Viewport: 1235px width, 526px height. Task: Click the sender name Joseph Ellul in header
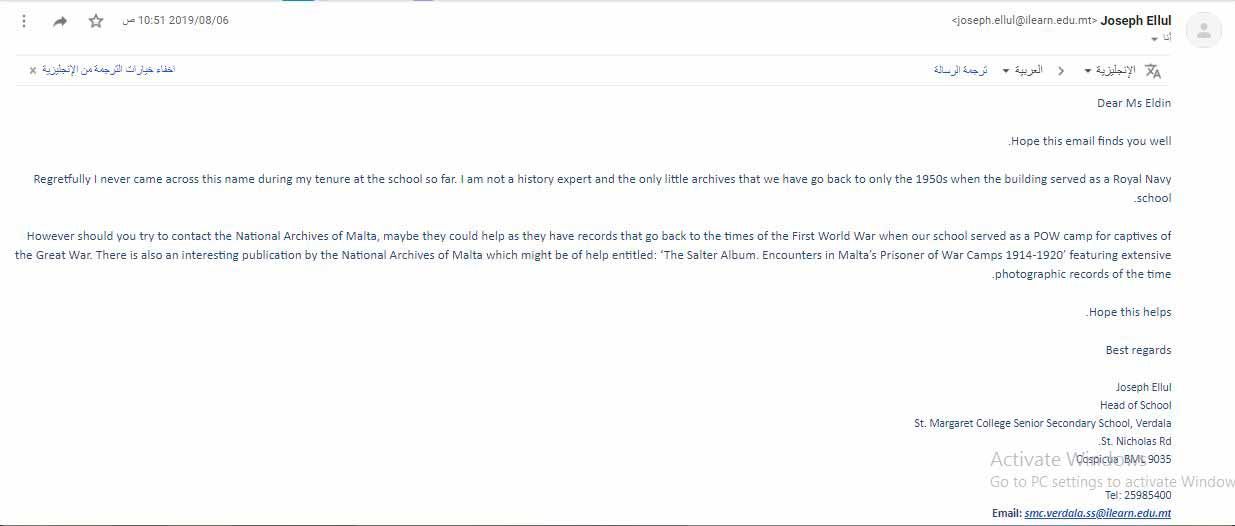(x=1136, y=20)
